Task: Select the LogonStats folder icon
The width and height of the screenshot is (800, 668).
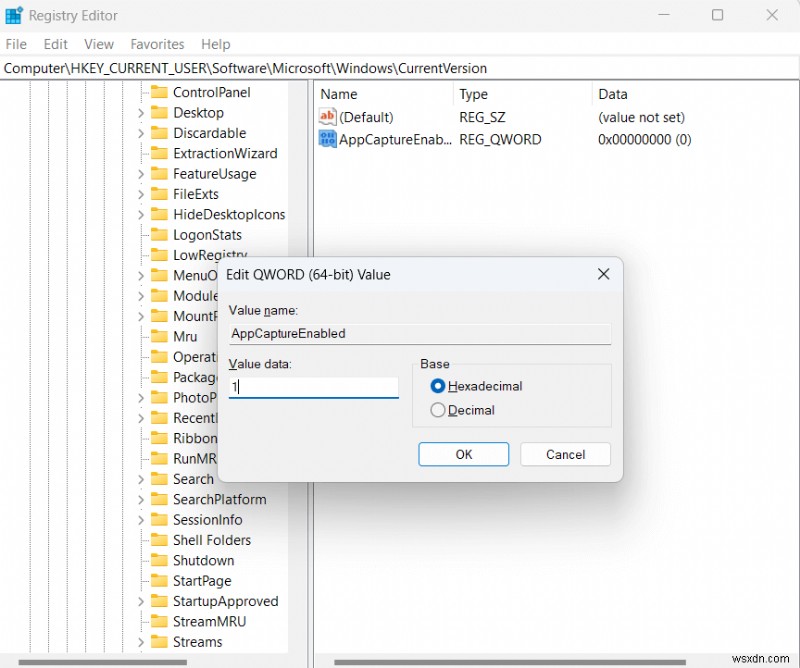Action: pyautogui.click(x=160, y=234)
